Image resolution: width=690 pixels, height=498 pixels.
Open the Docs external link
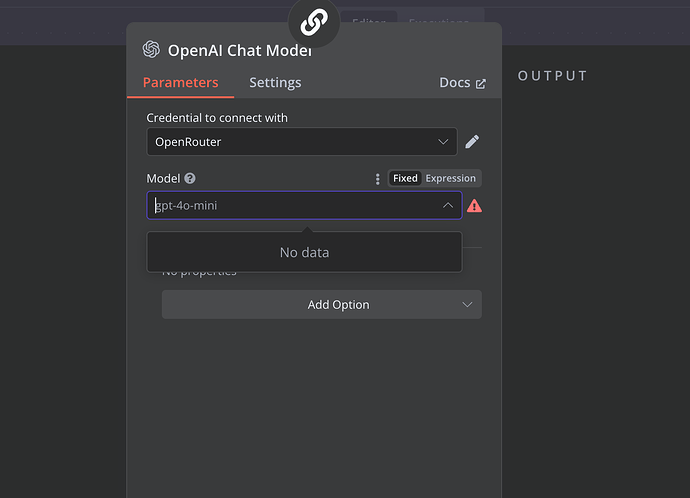462,83
